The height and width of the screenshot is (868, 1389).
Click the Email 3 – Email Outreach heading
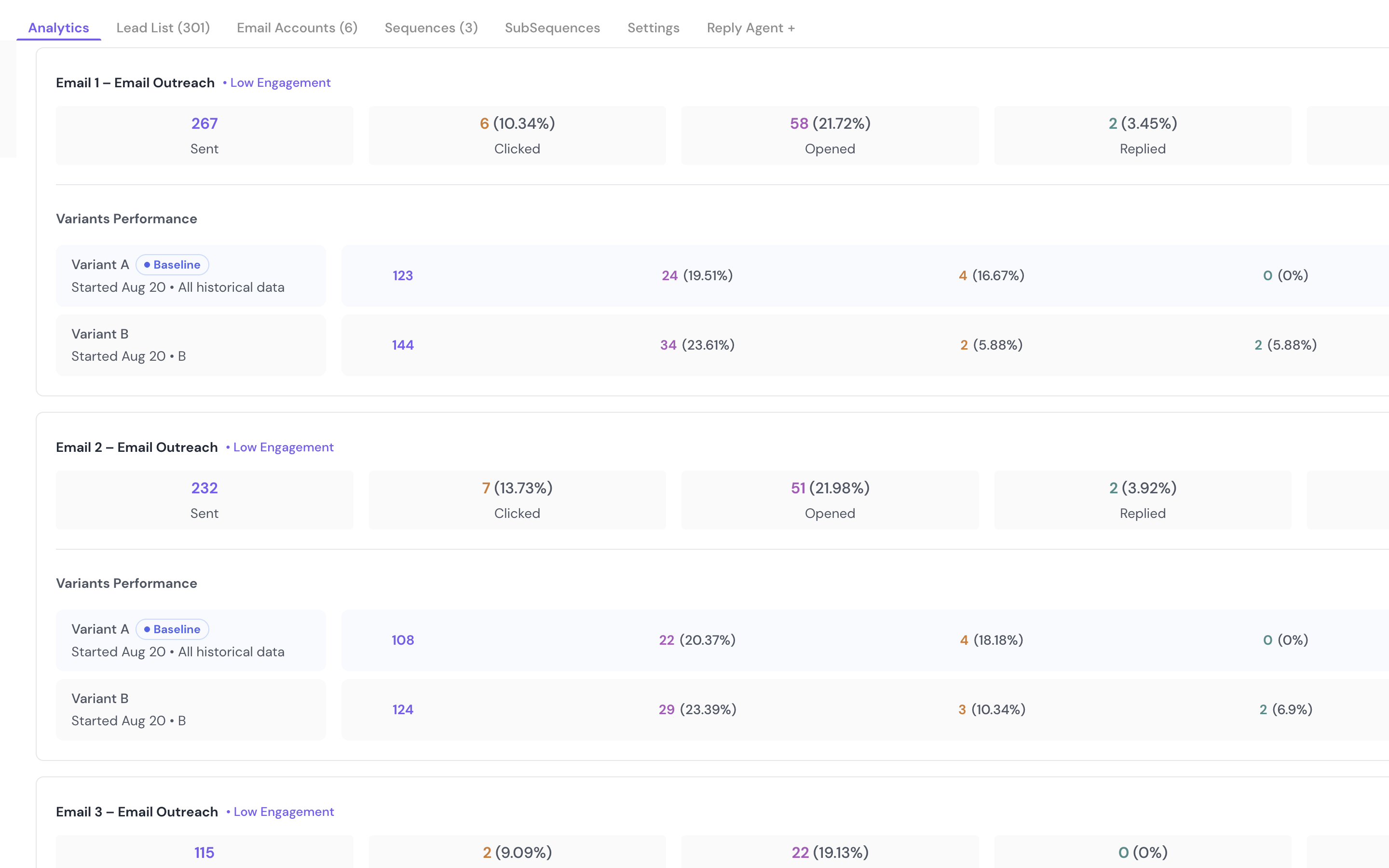[x=137, y=812]
